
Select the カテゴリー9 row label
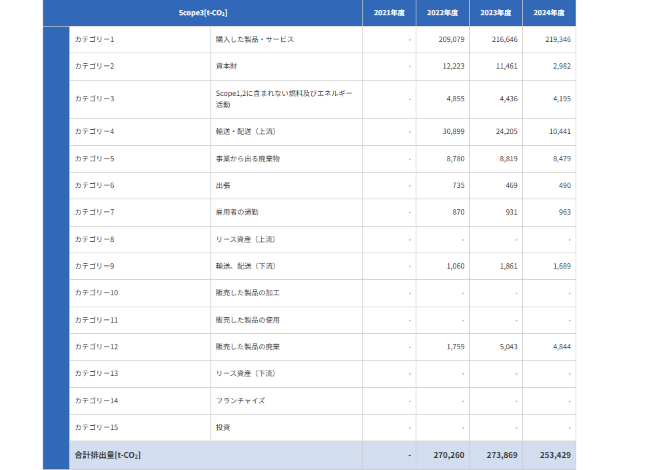[x=95, y=266]
